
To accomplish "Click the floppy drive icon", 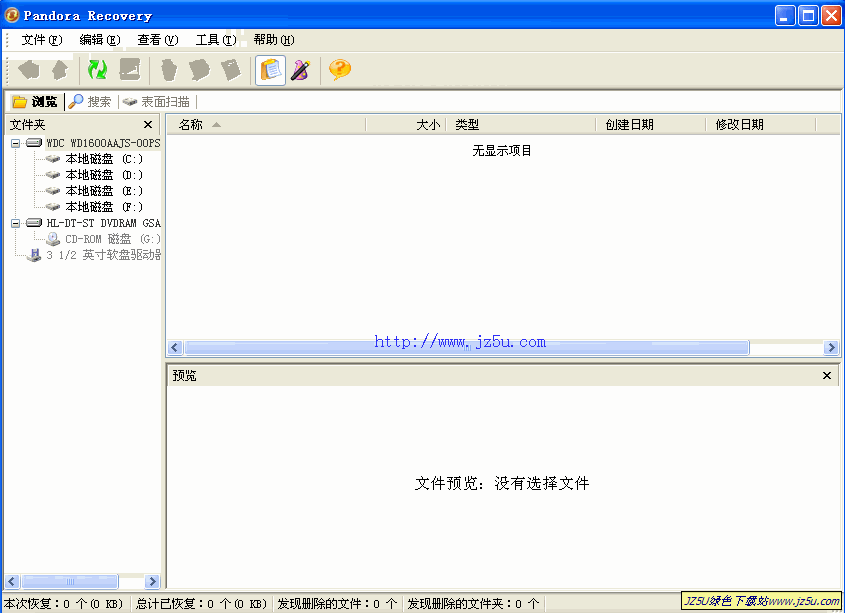I will (x=33, y=255).
